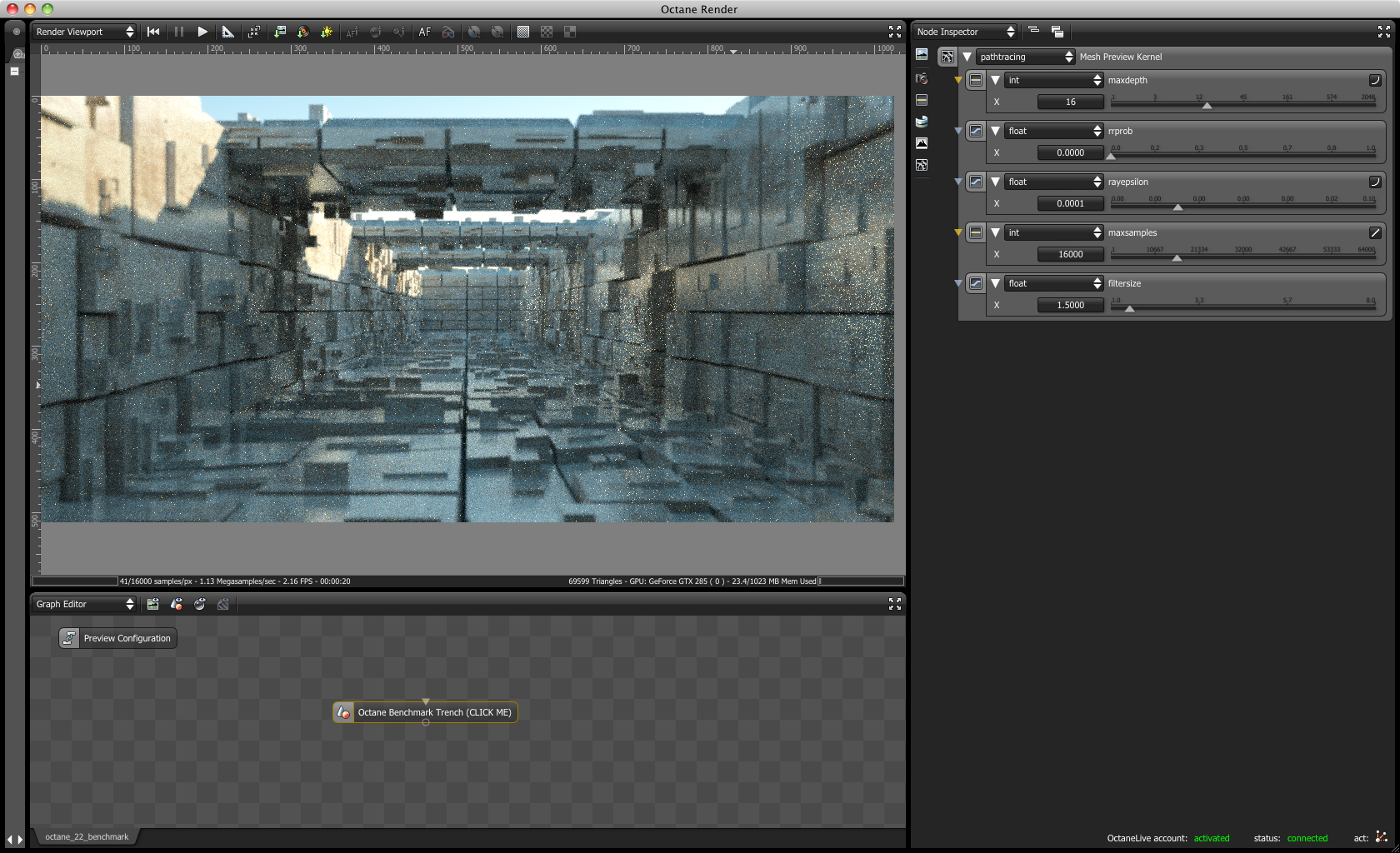The image size is (1400, 853).
Task: Click the fine dotted grid icon
Action: pos(523,32)
